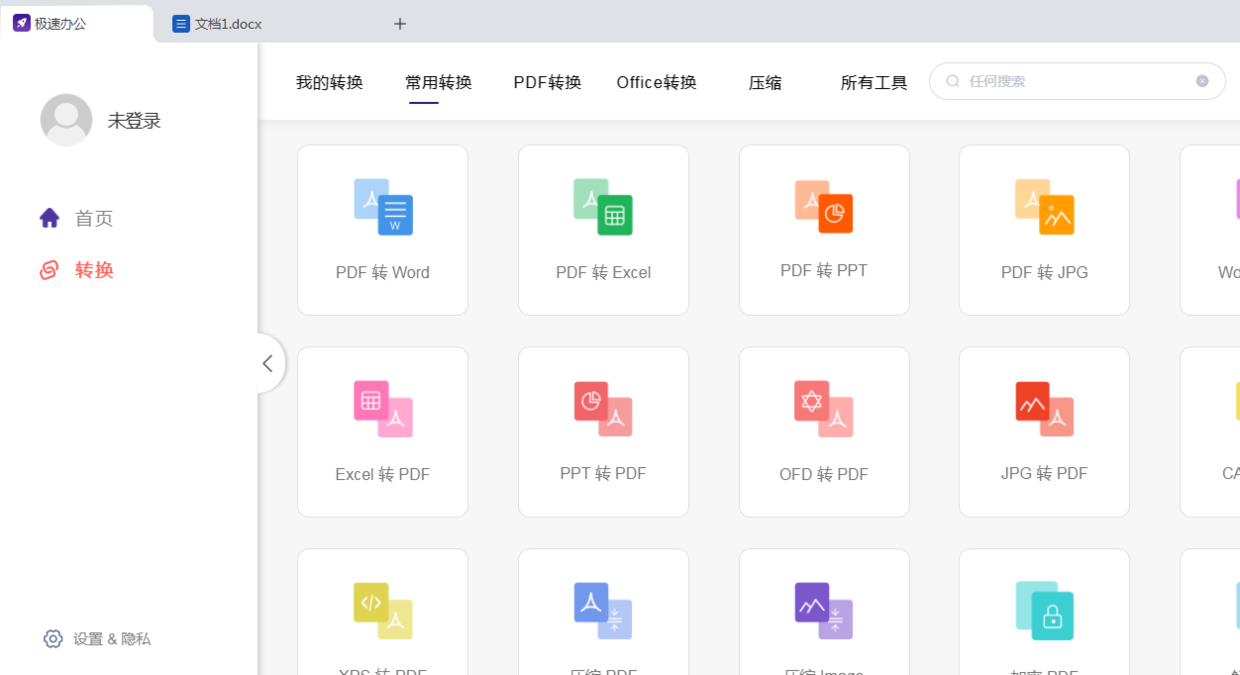This screenshot has width=1240, height=675.
Task: Click the magnifier icon in search box
Action: [953, 81]
